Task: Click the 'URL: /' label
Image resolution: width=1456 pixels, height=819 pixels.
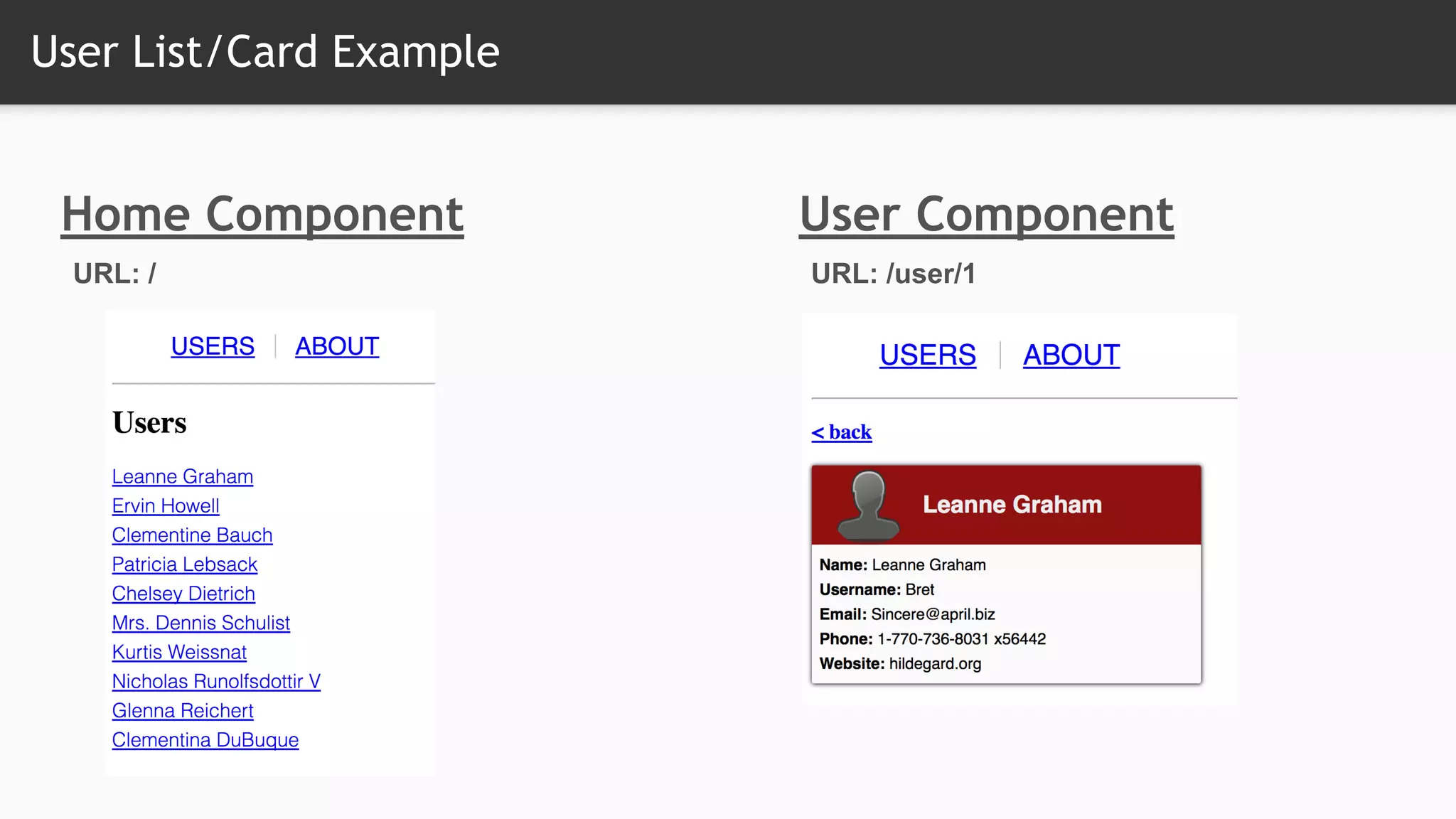Action: (114, 274)
